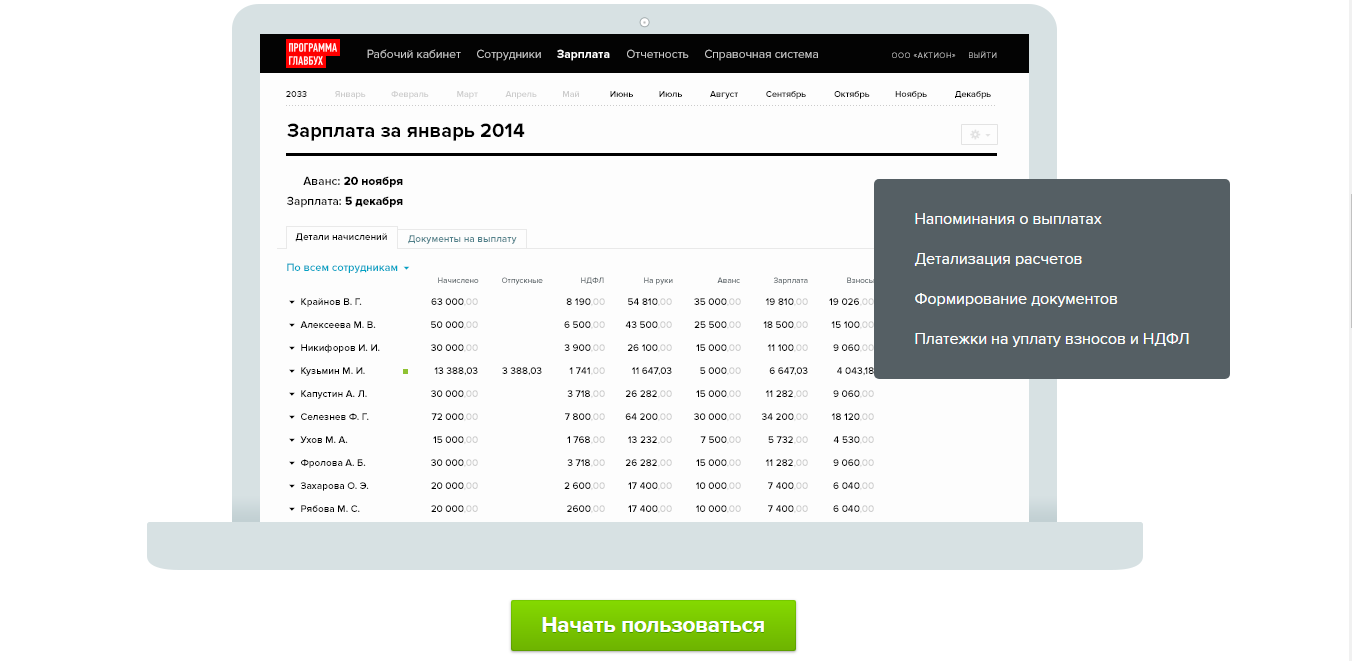
Task: Select Напоминания о выплатах feature item
Action: (x=1007, y=219)
